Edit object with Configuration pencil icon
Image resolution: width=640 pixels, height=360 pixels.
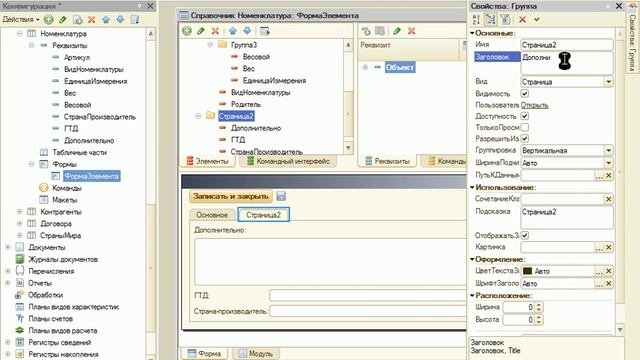pyautogui.click(x=62, y=19)
